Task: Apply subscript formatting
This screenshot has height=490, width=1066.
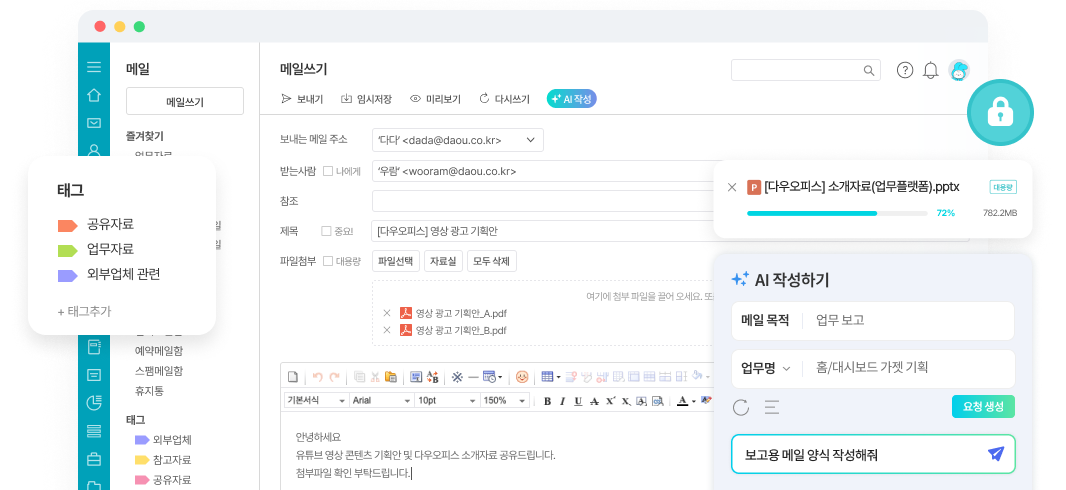Action: (x=625, y=401)
